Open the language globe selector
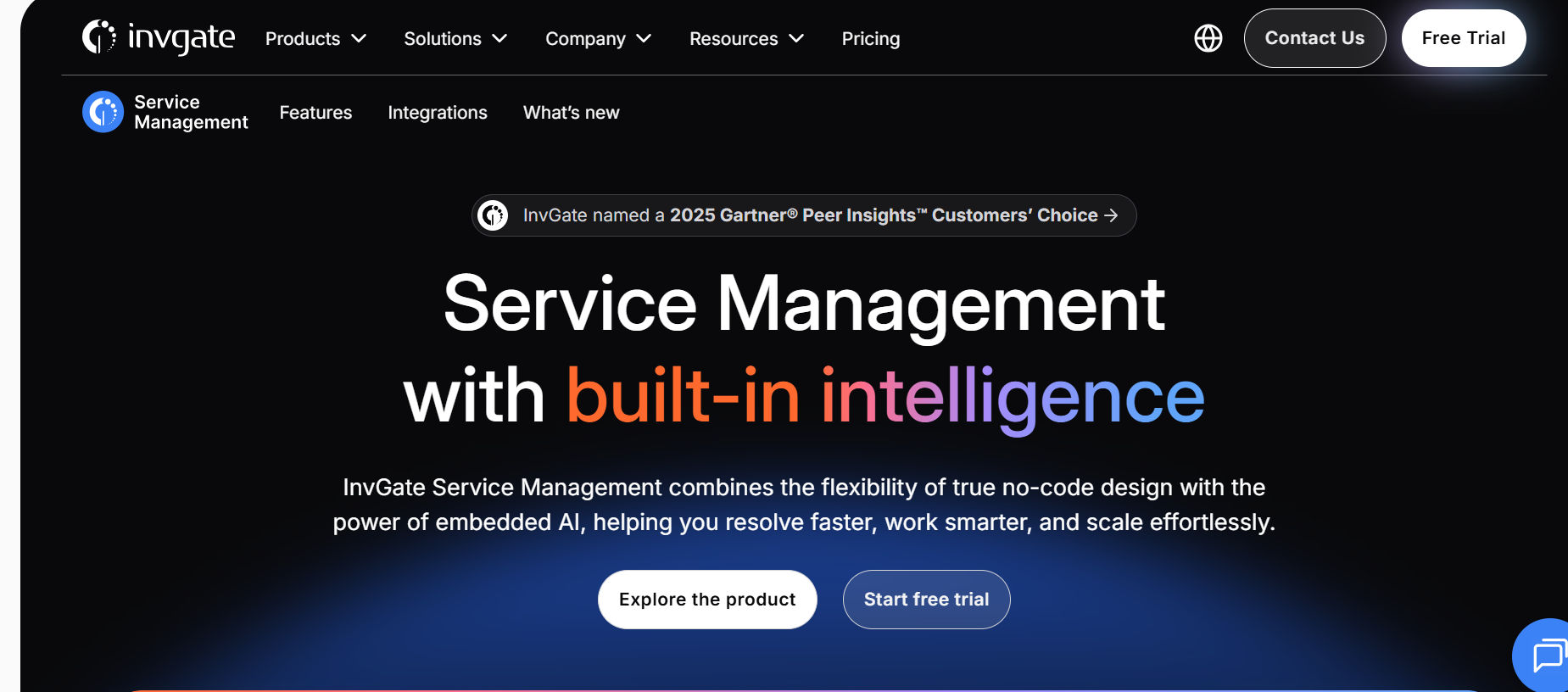This screenshot has height=692, width=1568. tap(1208, 38)
